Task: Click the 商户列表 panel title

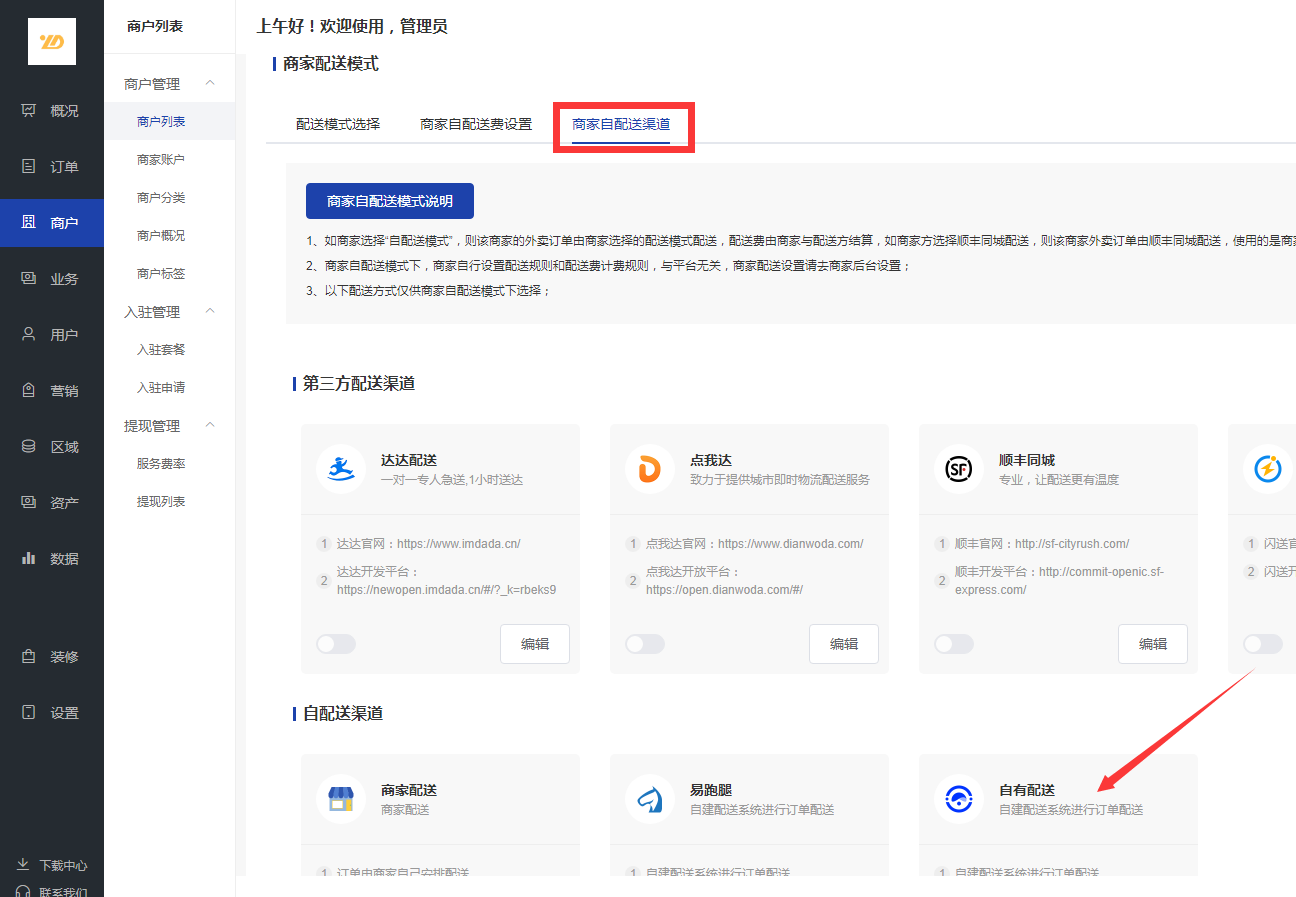Action: 155,27
